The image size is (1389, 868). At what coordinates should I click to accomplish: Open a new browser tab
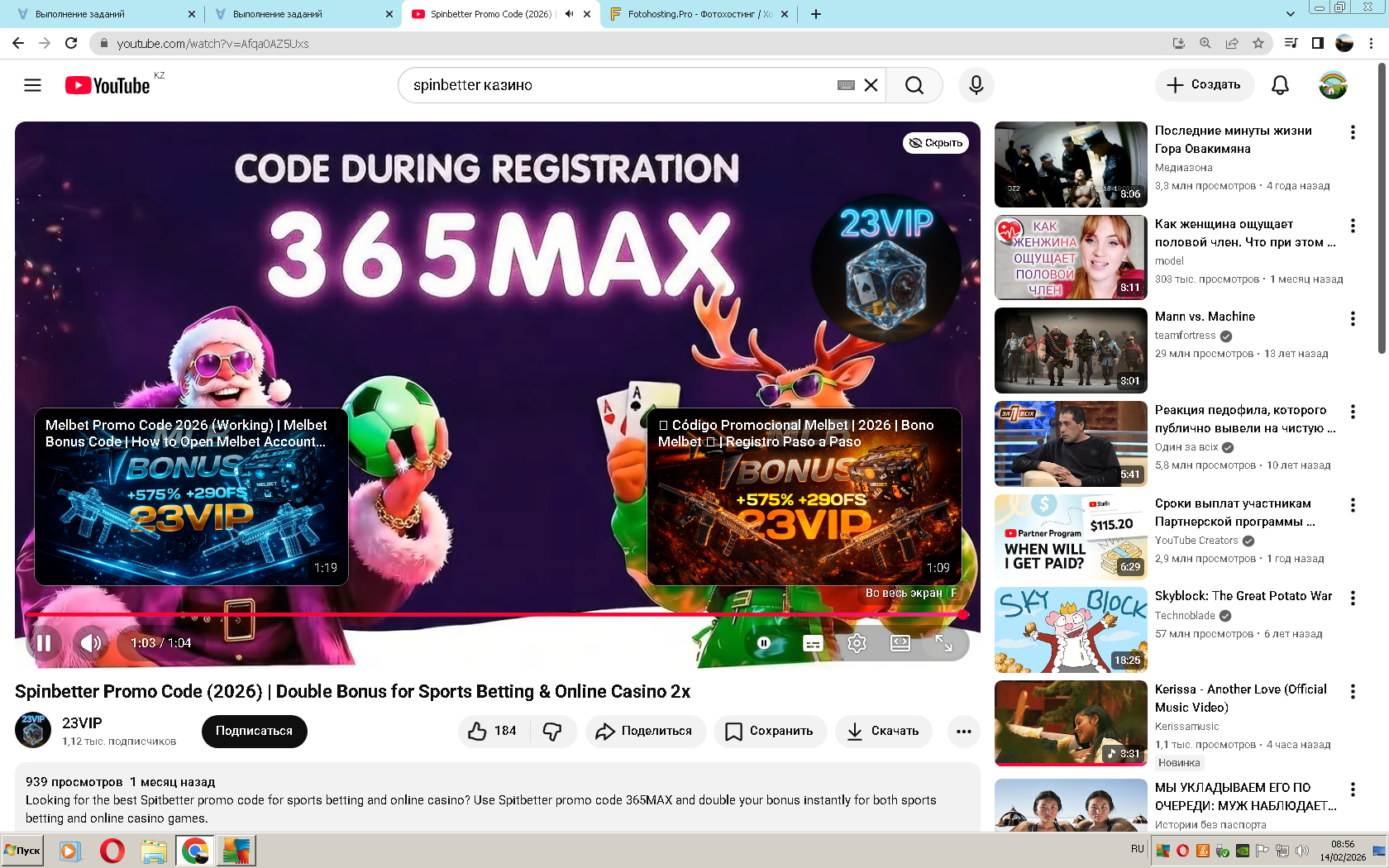tap(816, 14)
